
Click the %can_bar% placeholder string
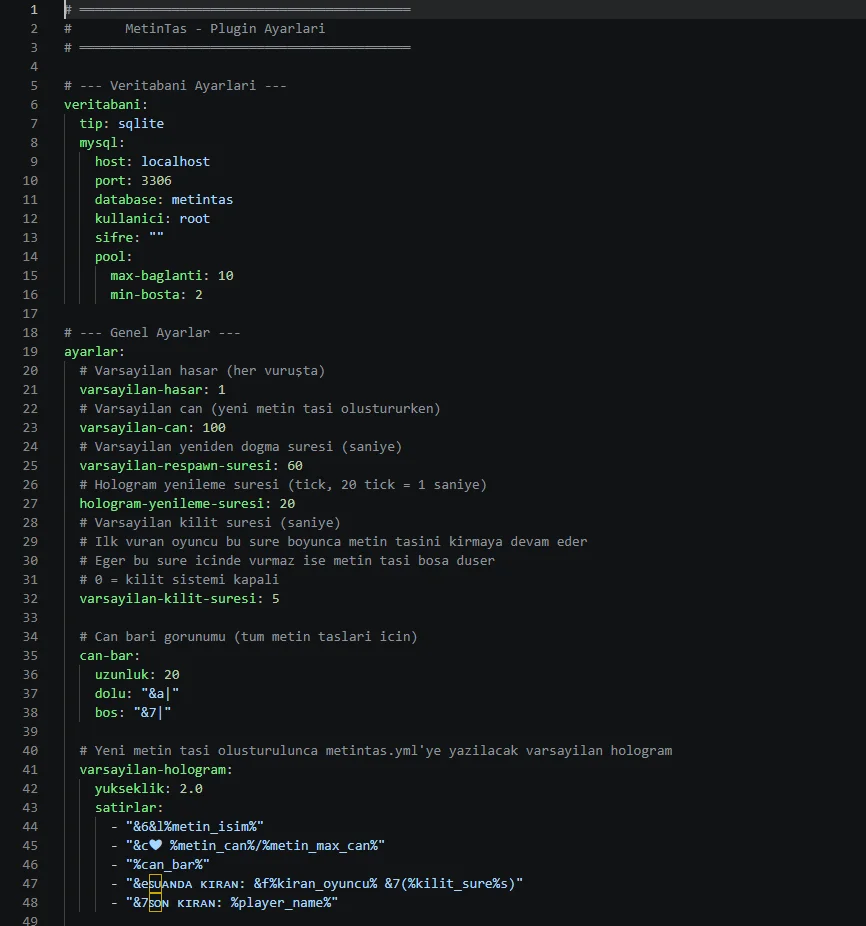168,865
